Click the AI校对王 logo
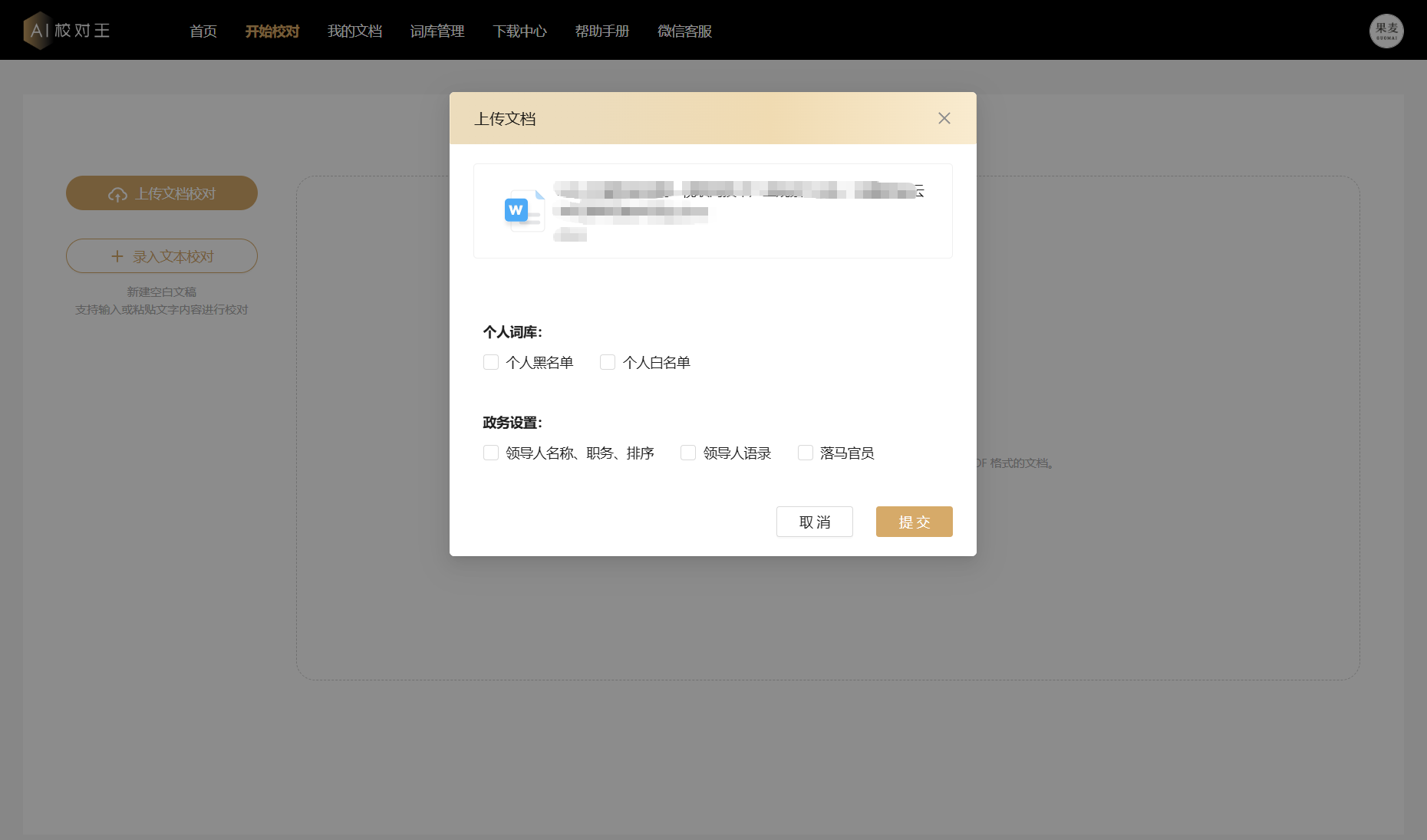This screenshot has width=1427, height=840. point(68,31)
